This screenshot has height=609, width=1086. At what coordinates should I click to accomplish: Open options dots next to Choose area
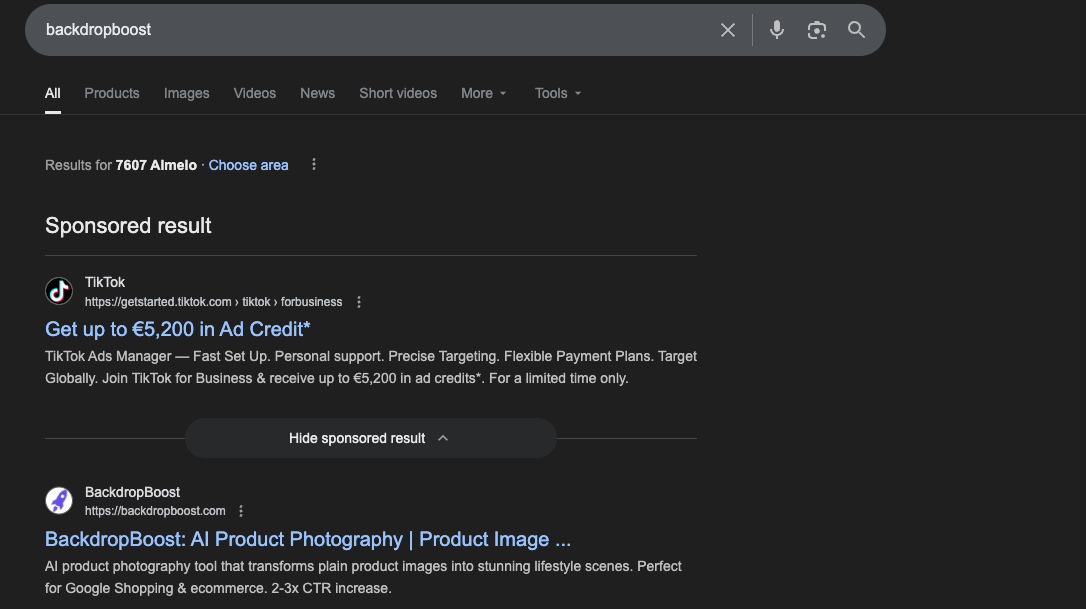(314, 164)
